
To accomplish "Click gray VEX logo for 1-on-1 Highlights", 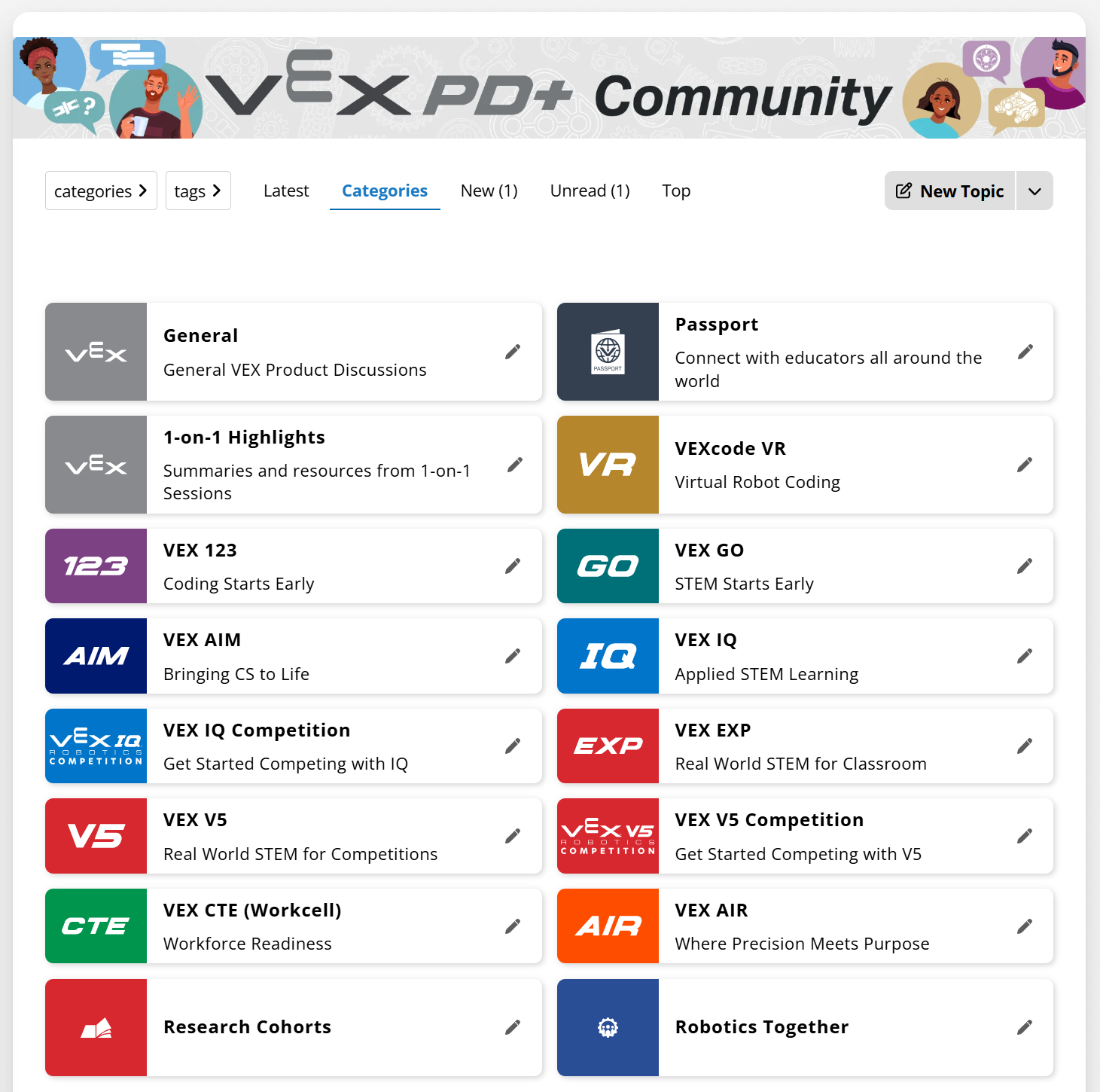I will click(x=96, y=465).
